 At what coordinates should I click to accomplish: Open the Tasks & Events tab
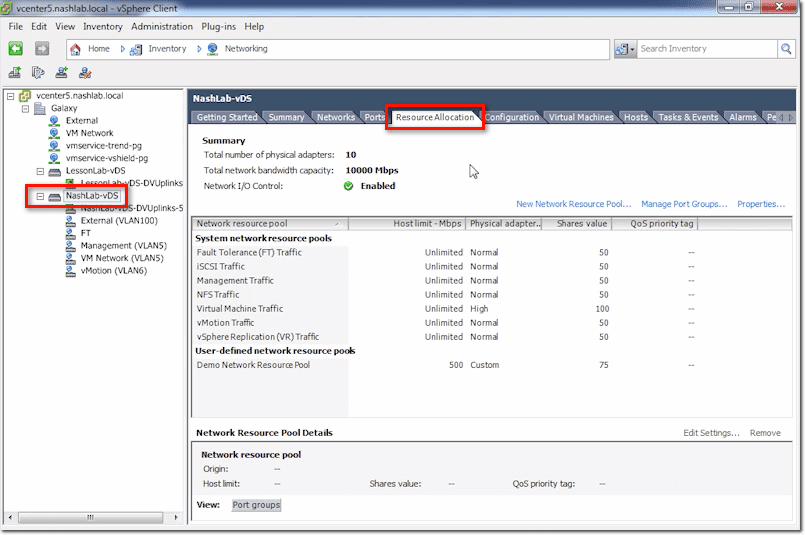point(688,117)
